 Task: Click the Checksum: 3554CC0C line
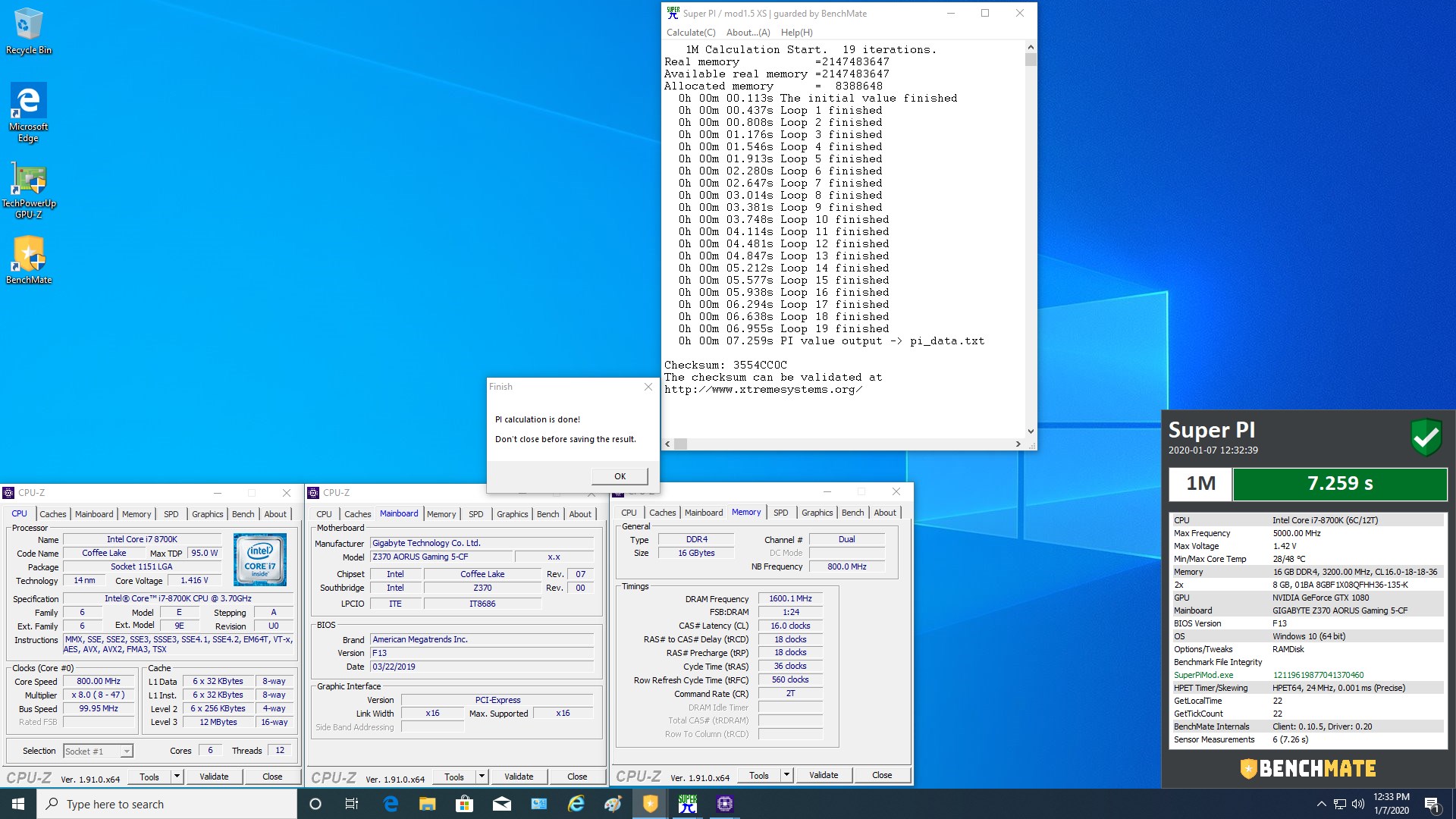coord(726,365)
